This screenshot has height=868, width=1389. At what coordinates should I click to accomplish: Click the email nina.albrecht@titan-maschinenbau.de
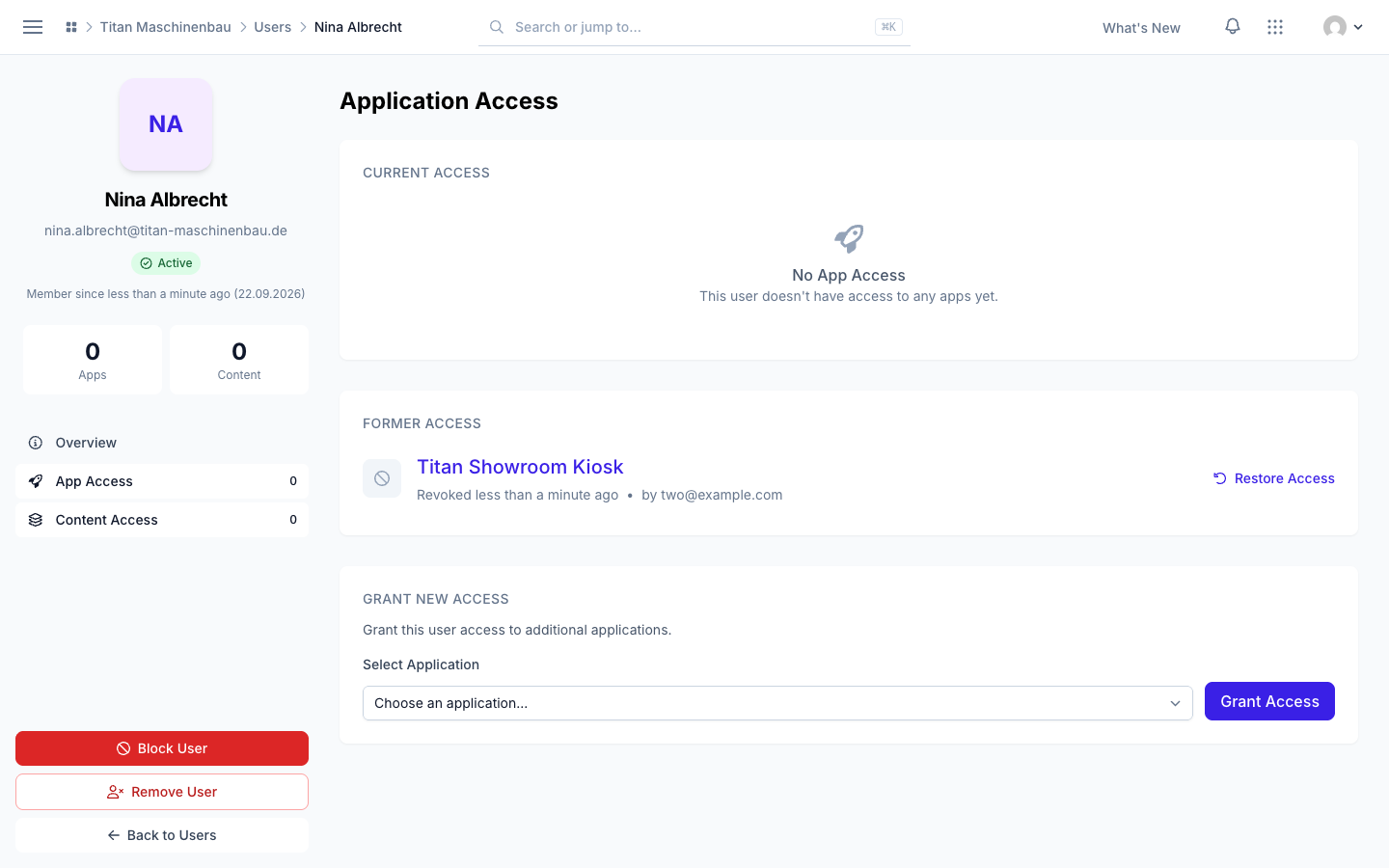(x=166, y=231)
